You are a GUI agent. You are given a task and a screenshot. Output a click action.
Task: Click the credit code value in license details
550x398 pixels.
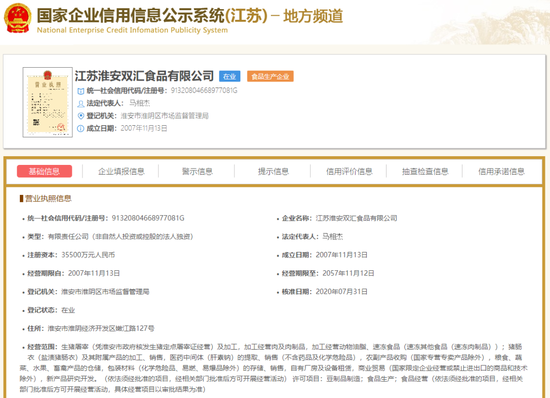click(x=148, y=218)
